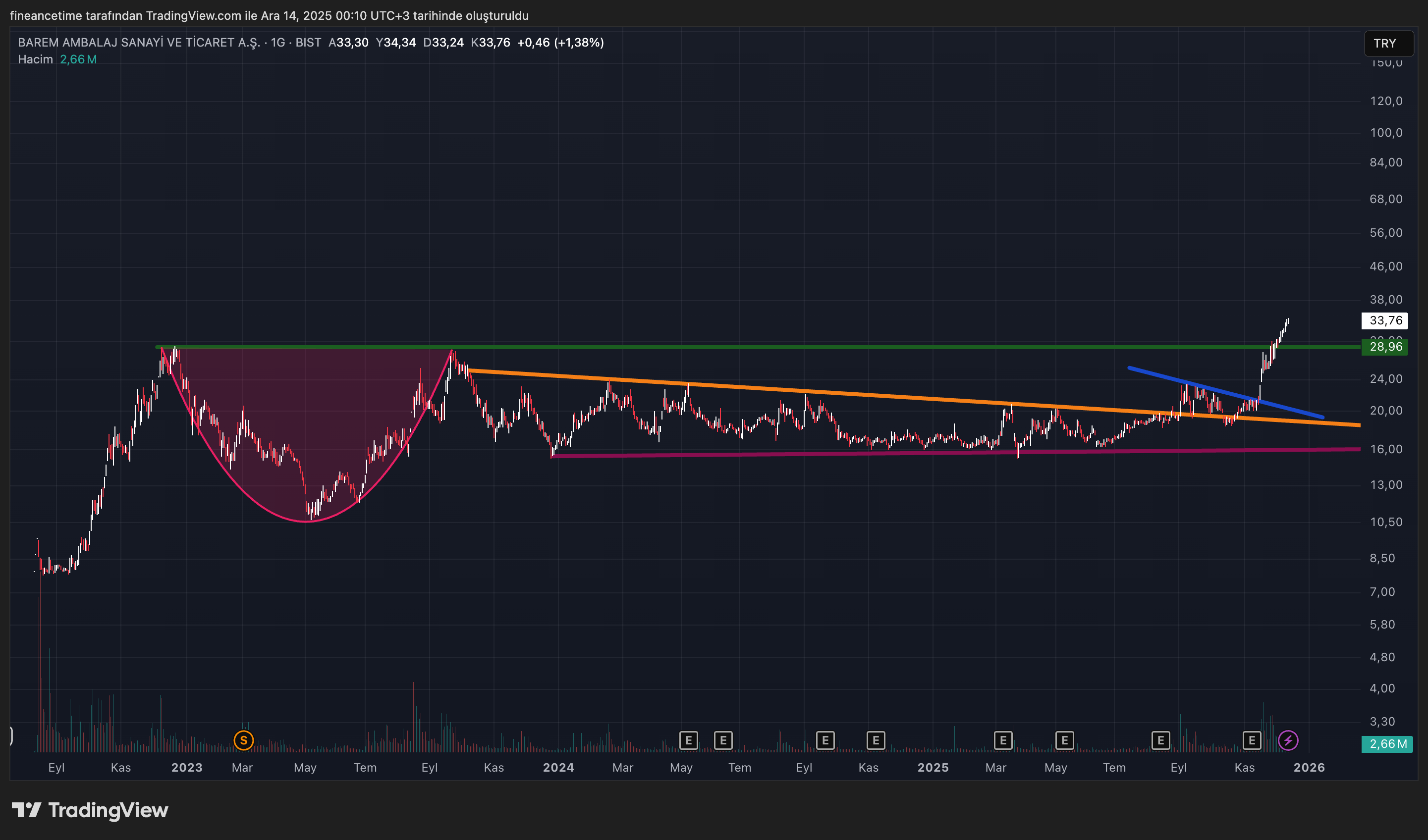Open the earnings 'E' marker above Mar 2025
The image size is (1428, 840).
[x=1003, y=740]
